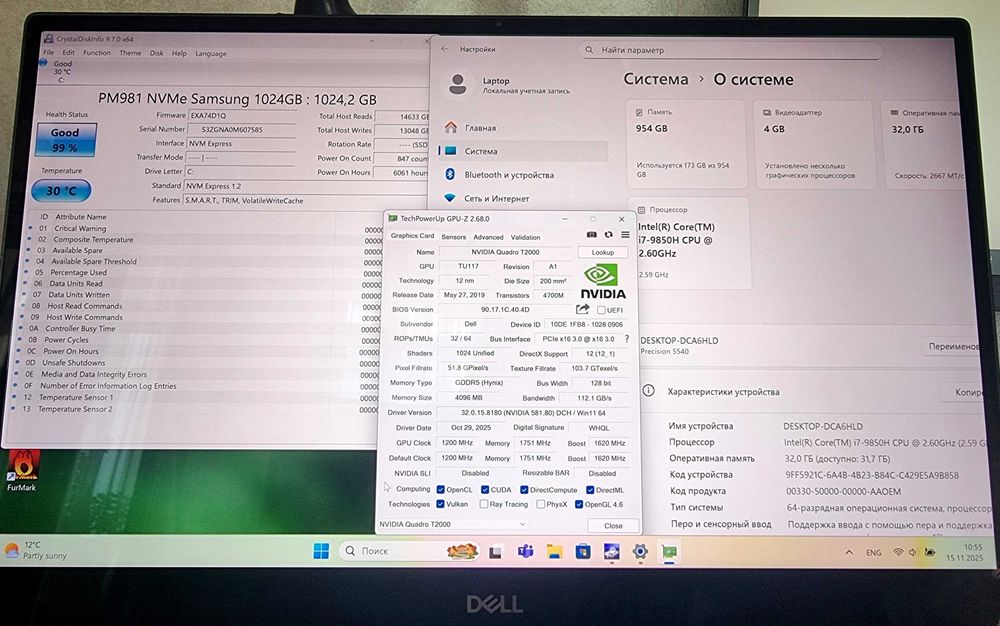Screen dimensions: 1000x626
Task: Click the Close button in GPU-Z
Action: click(x=613, y=525)
